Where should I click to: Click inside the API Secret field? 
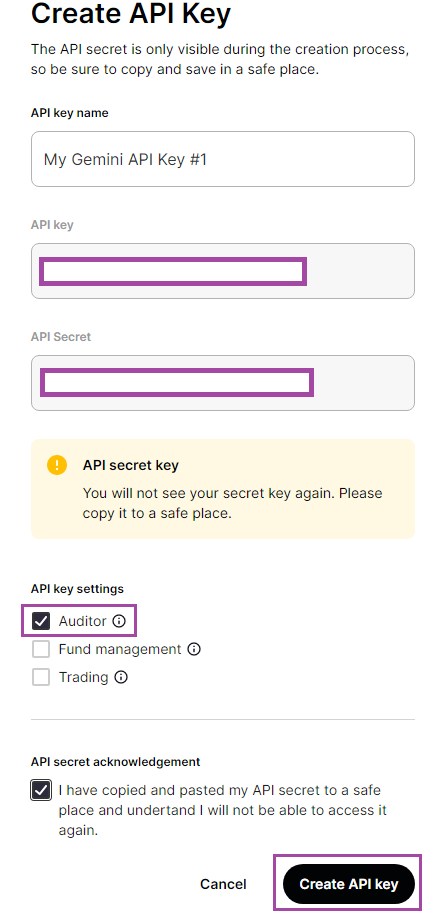point(223,383)
